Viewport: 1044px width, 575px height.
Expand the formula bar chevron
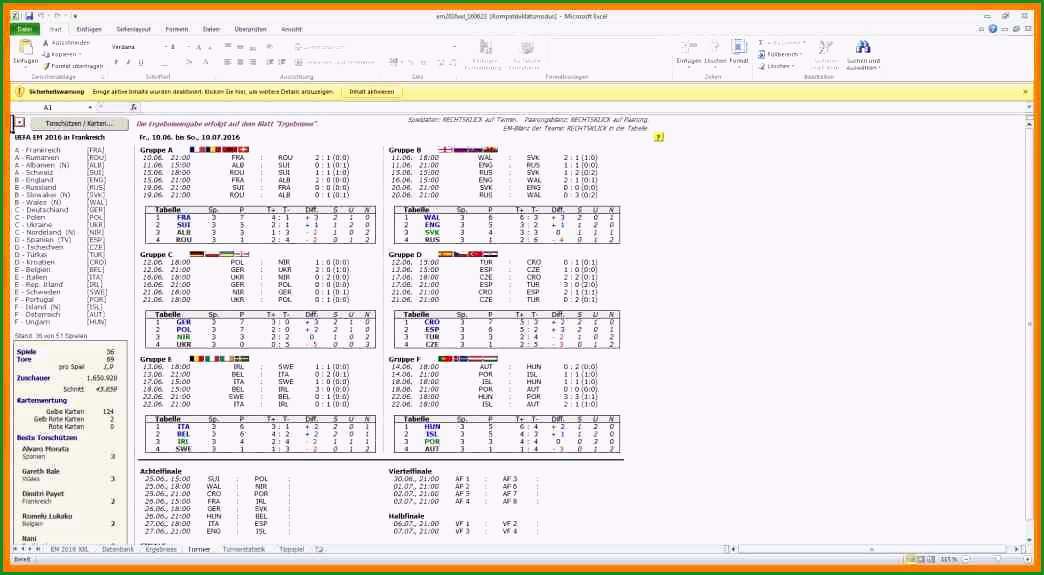click(x=1029, y=107)
